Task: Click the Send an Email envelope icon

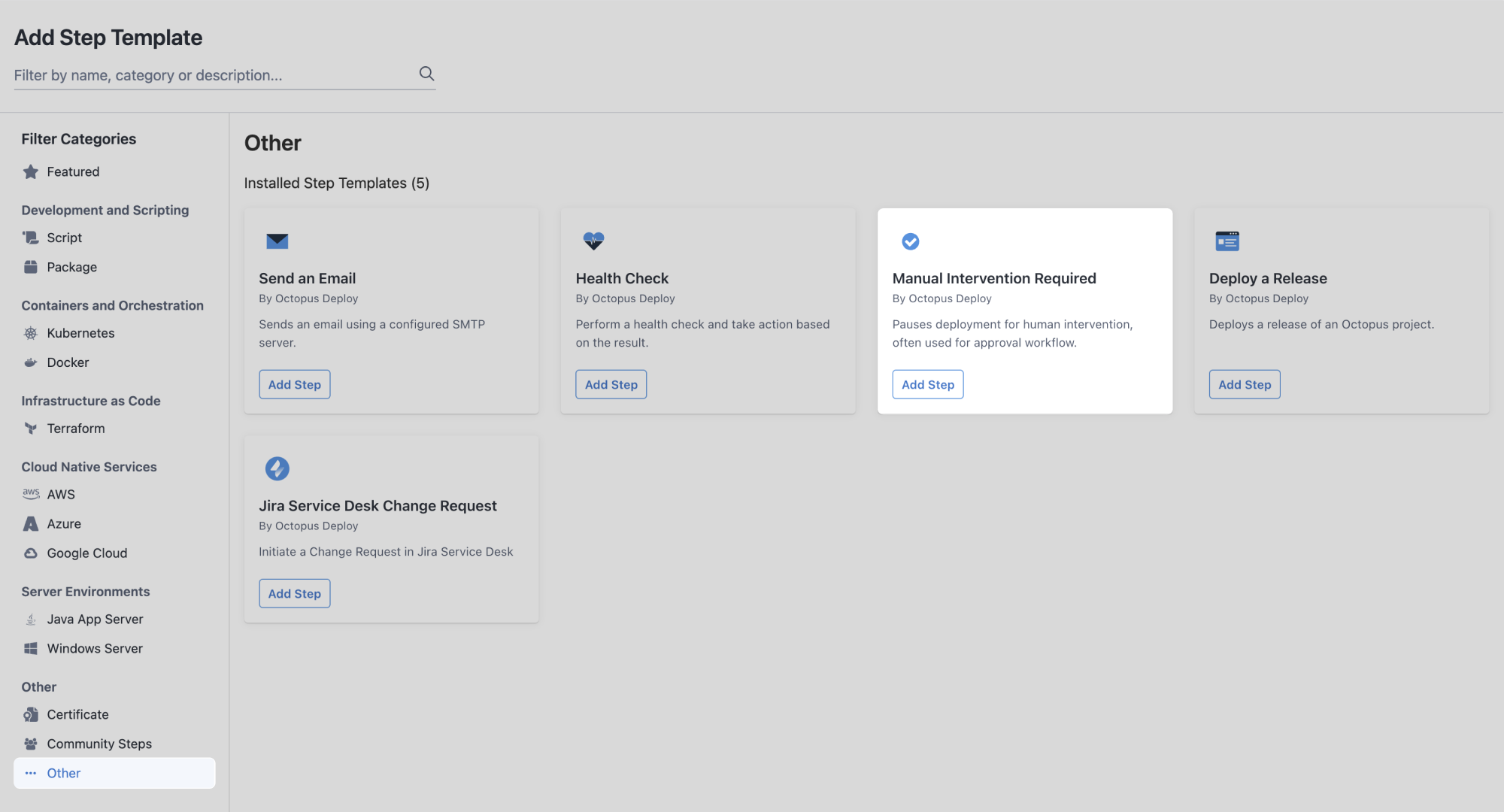Action: (277, 241)
